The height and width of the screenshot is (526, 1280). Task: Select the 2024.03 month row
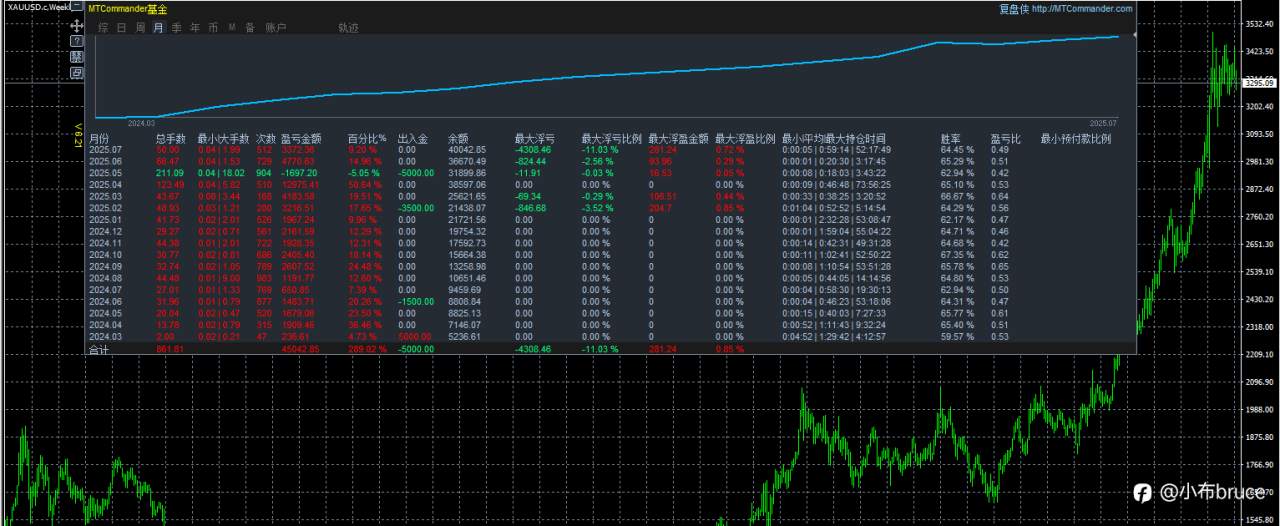point(612,337)
